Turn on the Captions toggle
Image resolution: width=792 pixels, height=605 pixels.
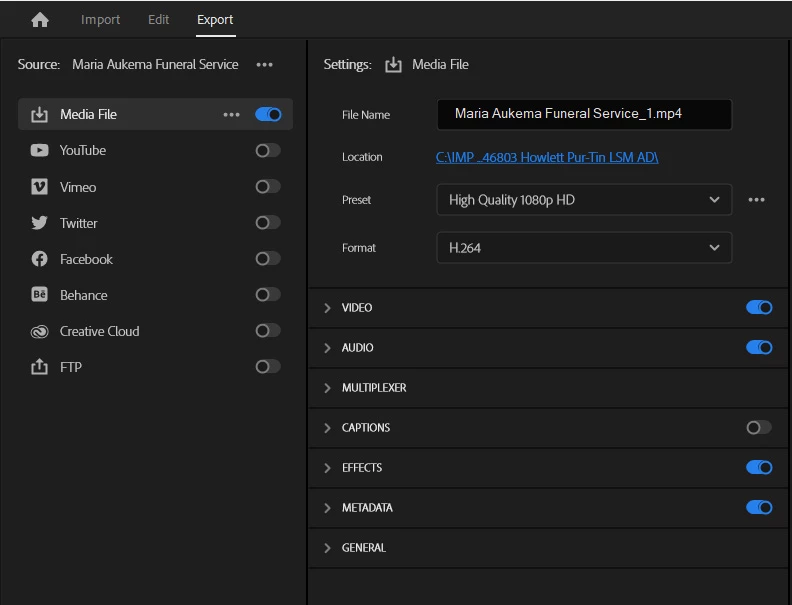(759, 428)
